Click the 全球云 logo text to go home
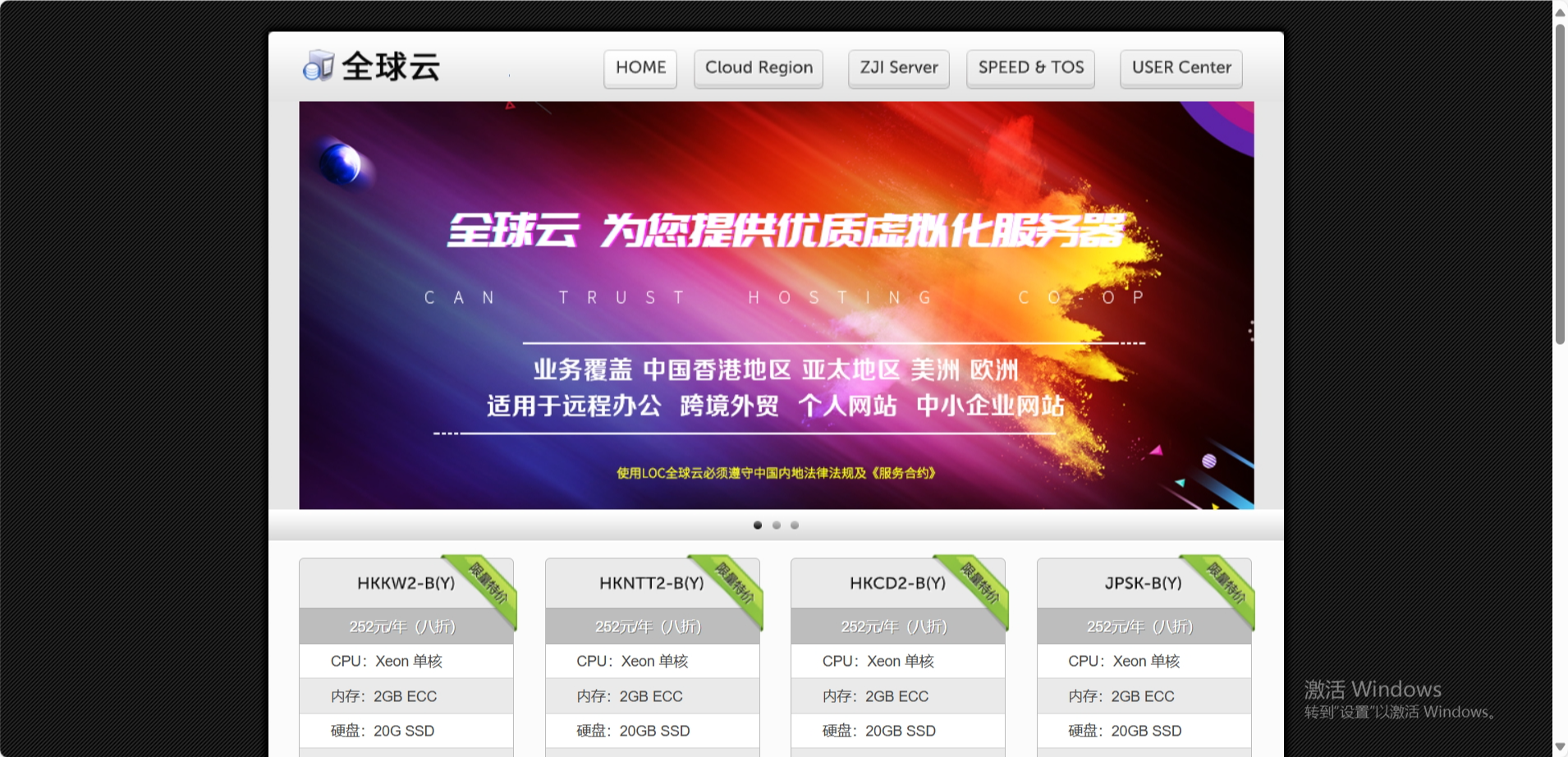 click(392, 66)
